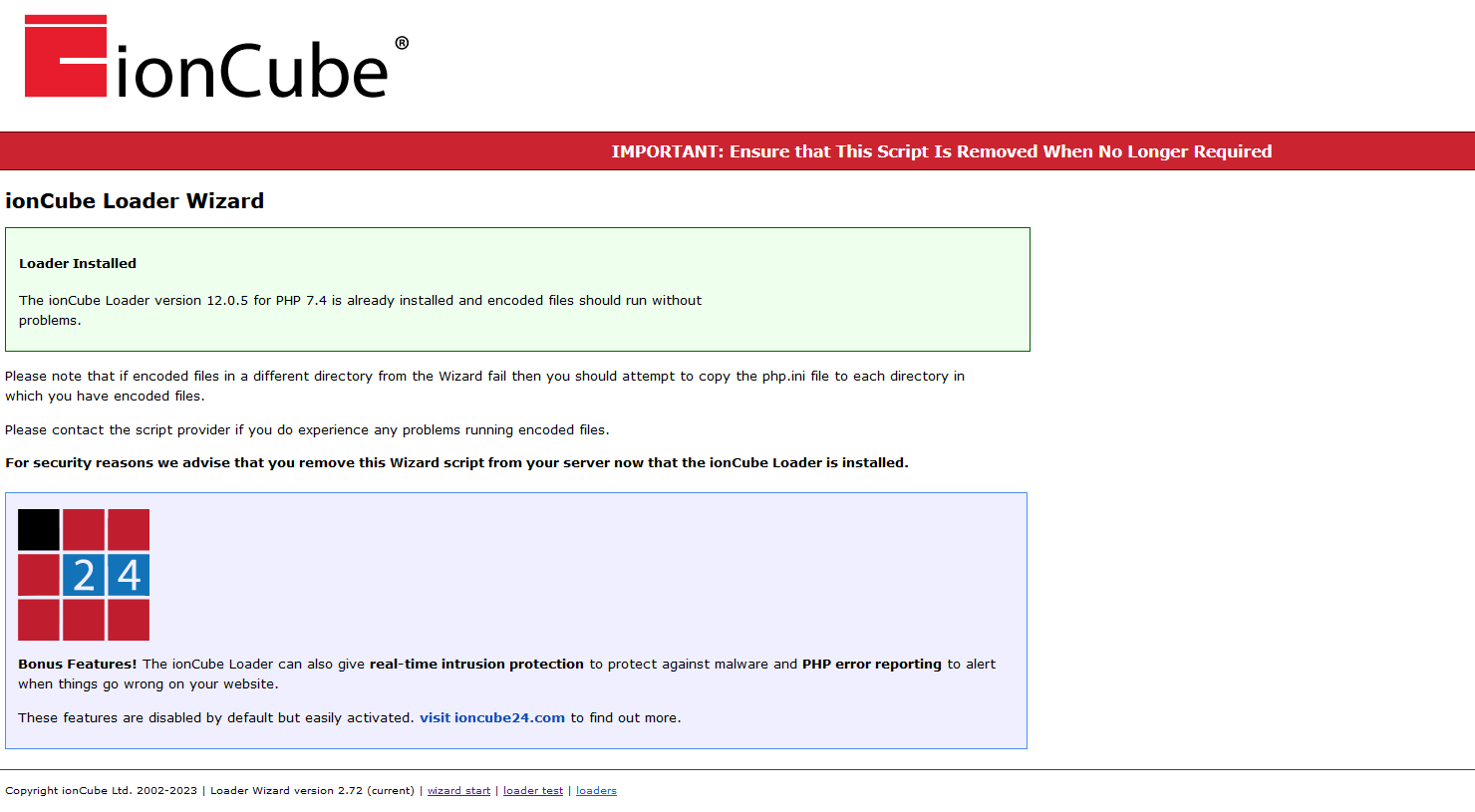Click the "Loader Wizard version 2.72 (current)" text
Image resolution: width=1475 pixels, height=812 pixels.
312,791
